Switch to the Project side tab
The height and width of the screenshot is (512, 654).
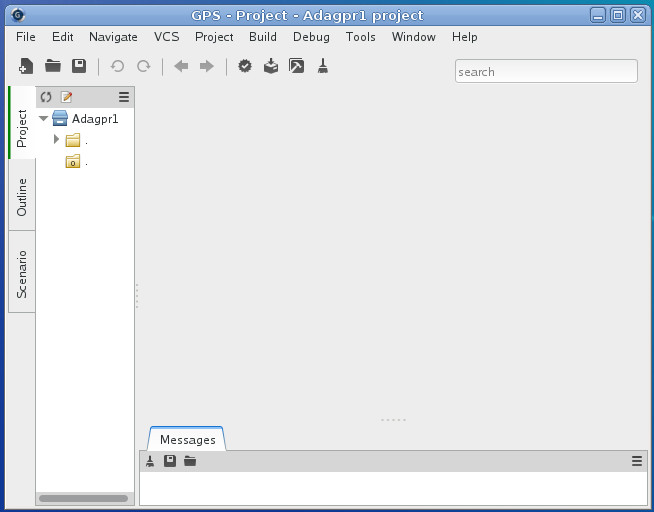tap(22, 123)
